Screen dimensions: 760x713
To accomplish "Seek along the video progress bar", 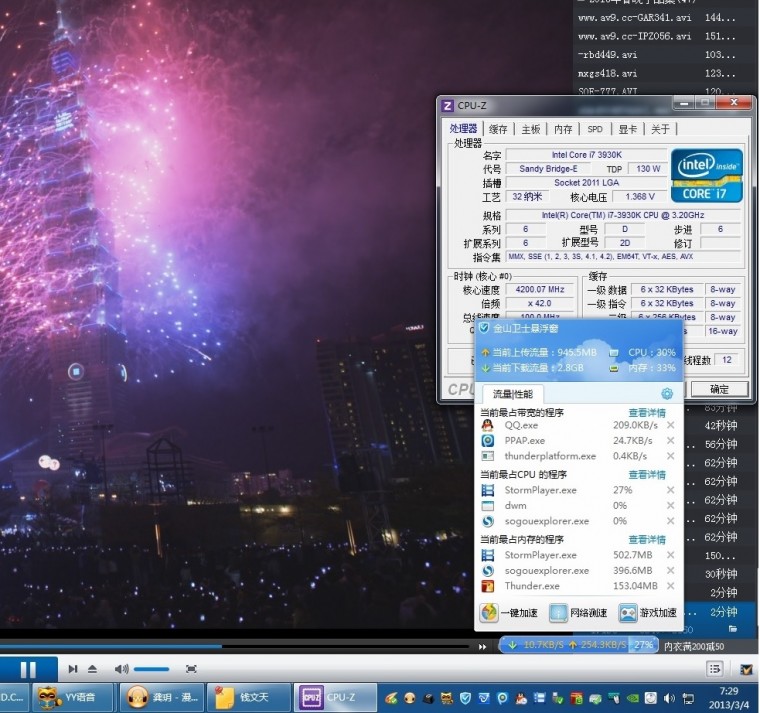I will 235,646.
